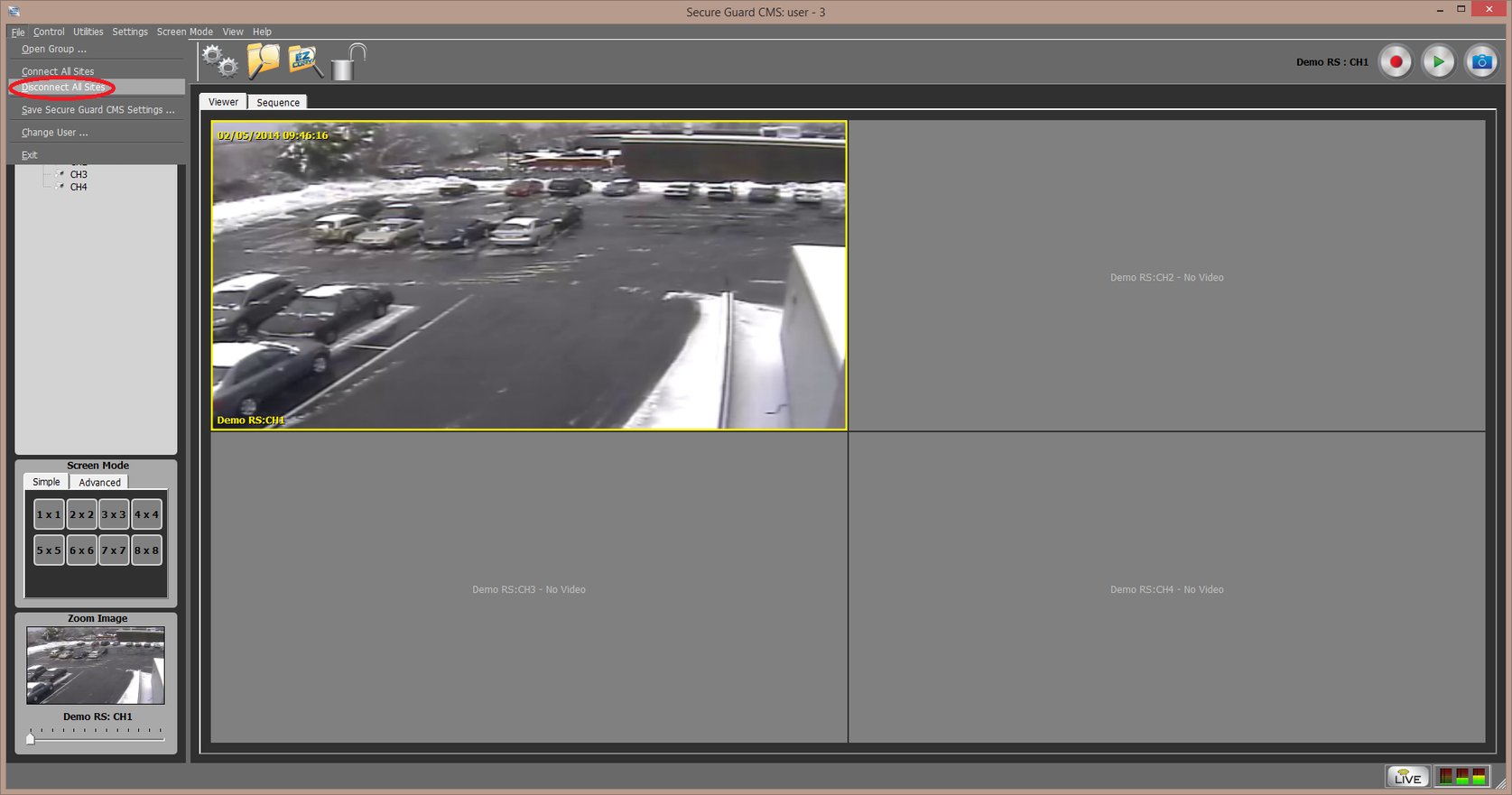The image size is (1512, 795).
Task: Select the Demo RS:CH3 video pane
Action: click(529, 588)
